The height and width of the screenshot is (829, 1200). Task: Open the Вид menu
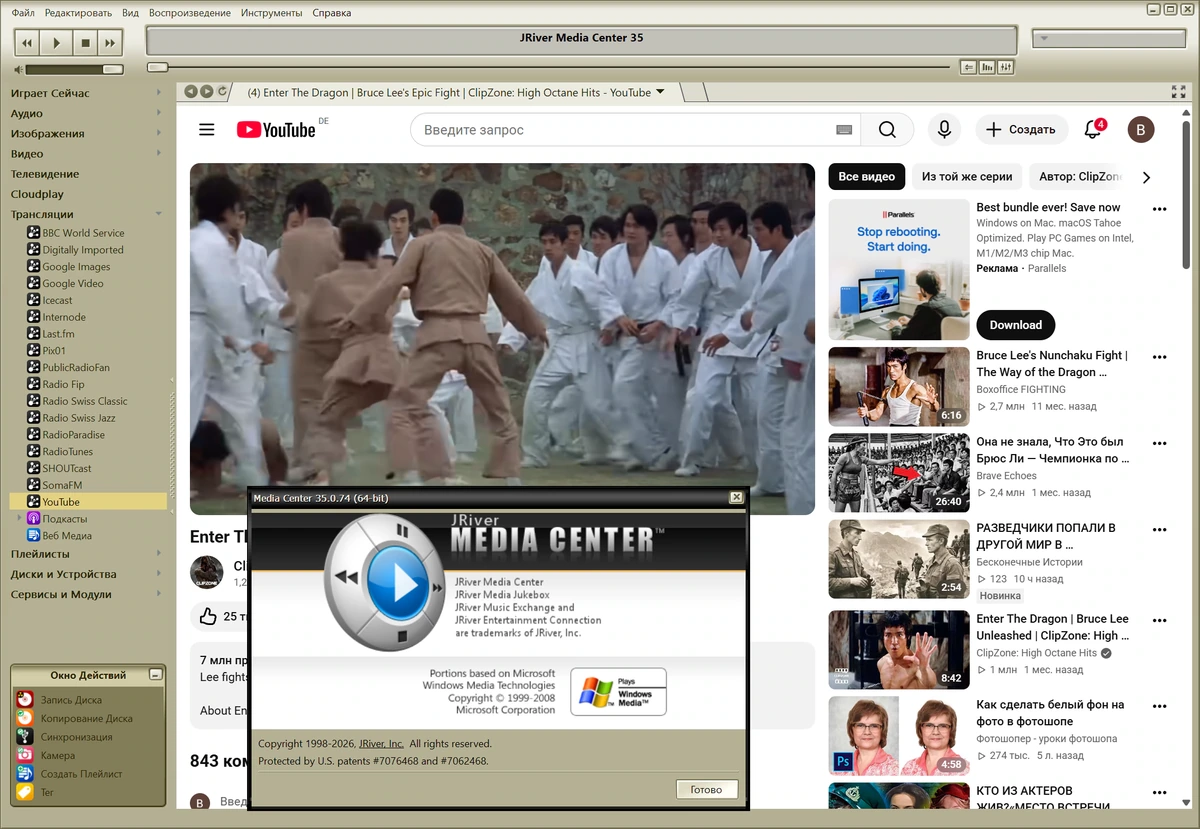(x=130, y=13)
